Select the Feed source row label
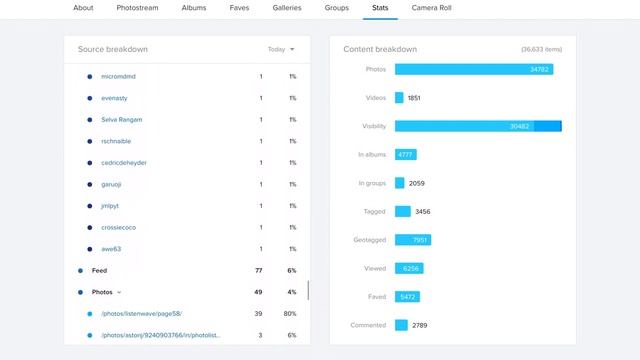Screen dimensions: 640x360 pyautogui.click(x=99, y=271)
